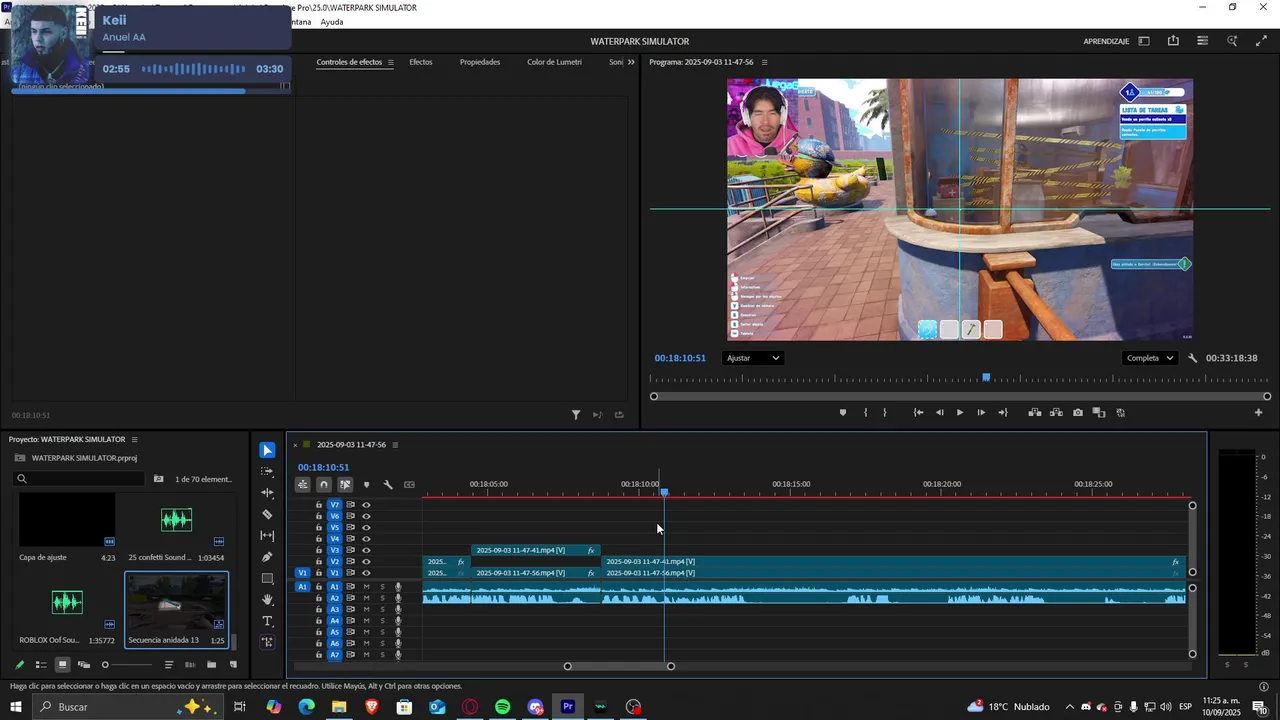
Task: Click the timeline captions CC icon
Action: pyautogui.click(x=409, y=485)
